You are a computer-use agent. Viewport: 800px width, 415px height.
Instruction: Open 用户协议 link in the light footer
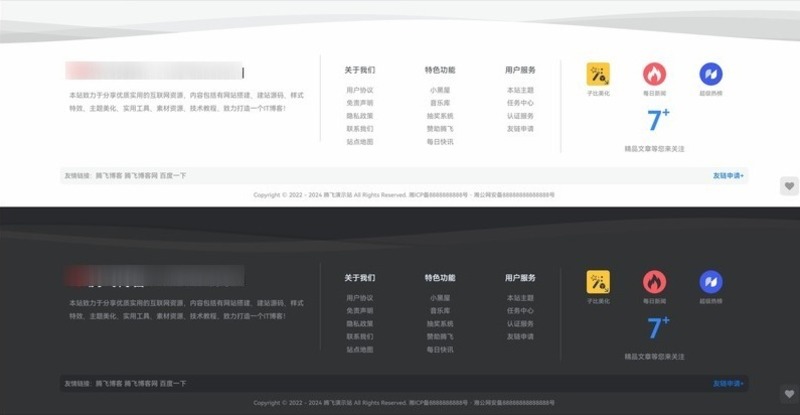click(x=360, y=90)
